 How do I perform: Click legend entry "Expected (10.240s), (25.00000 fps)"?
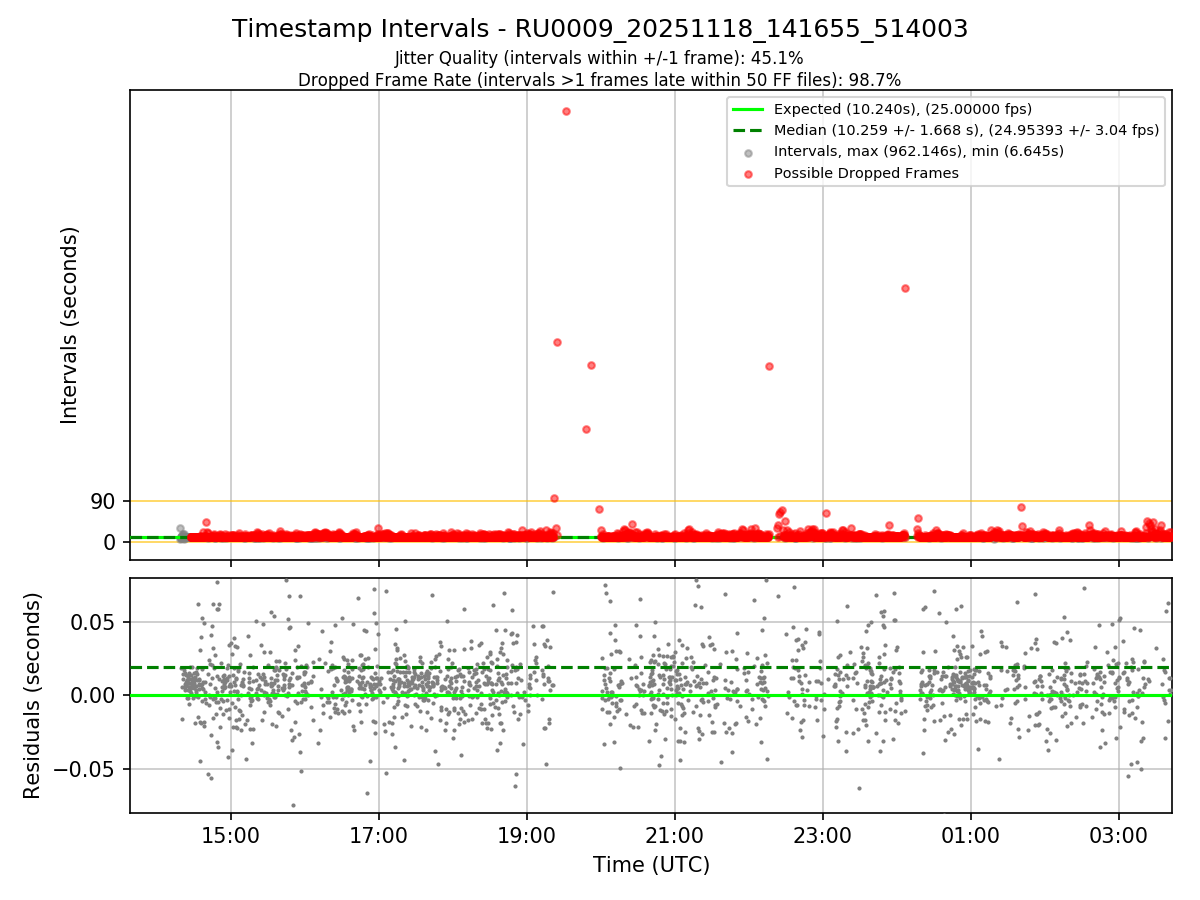[903, 109]
